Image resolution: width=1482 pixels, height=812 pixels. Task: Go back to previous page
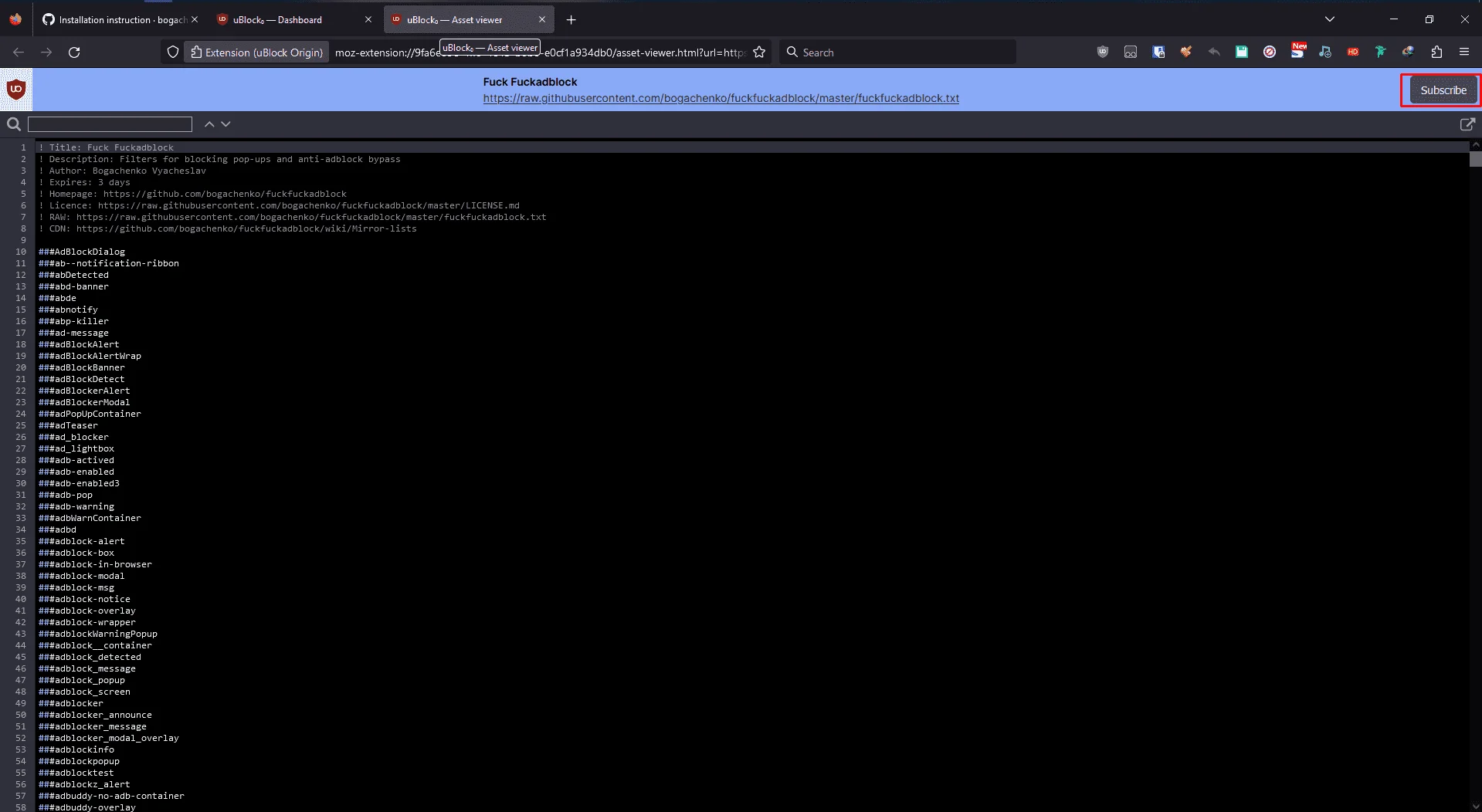[19, 52]
